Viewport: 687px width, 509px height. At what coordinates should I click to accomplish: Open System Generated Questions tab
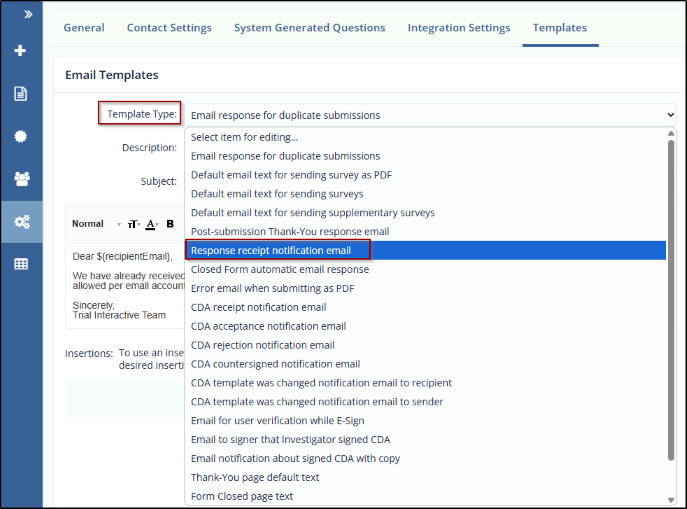(x=309, y=28)
